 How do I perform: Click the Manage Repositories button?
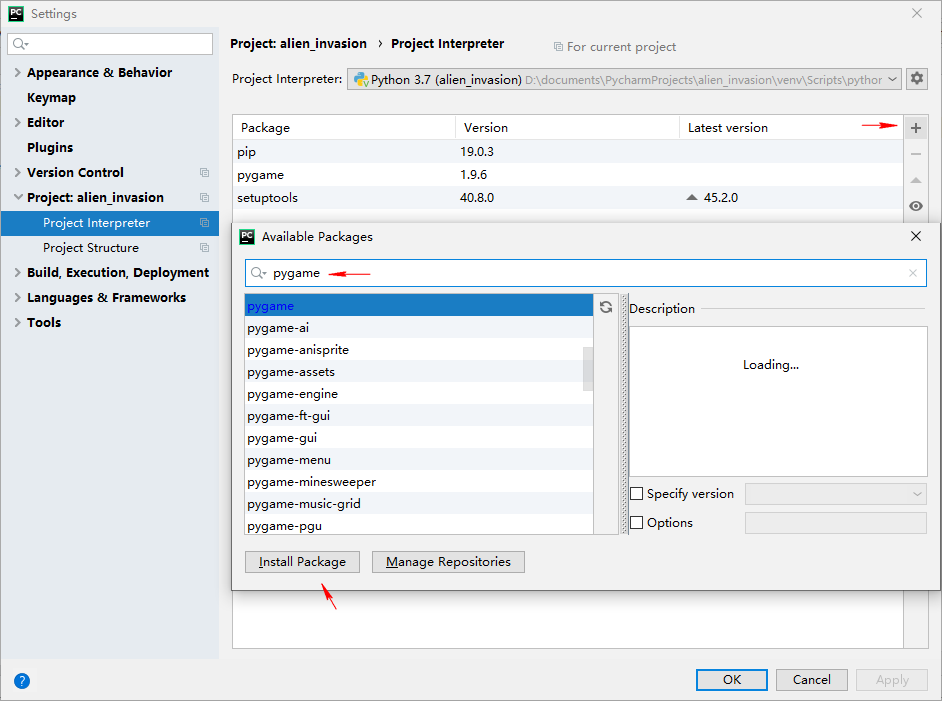click(448, 562)
